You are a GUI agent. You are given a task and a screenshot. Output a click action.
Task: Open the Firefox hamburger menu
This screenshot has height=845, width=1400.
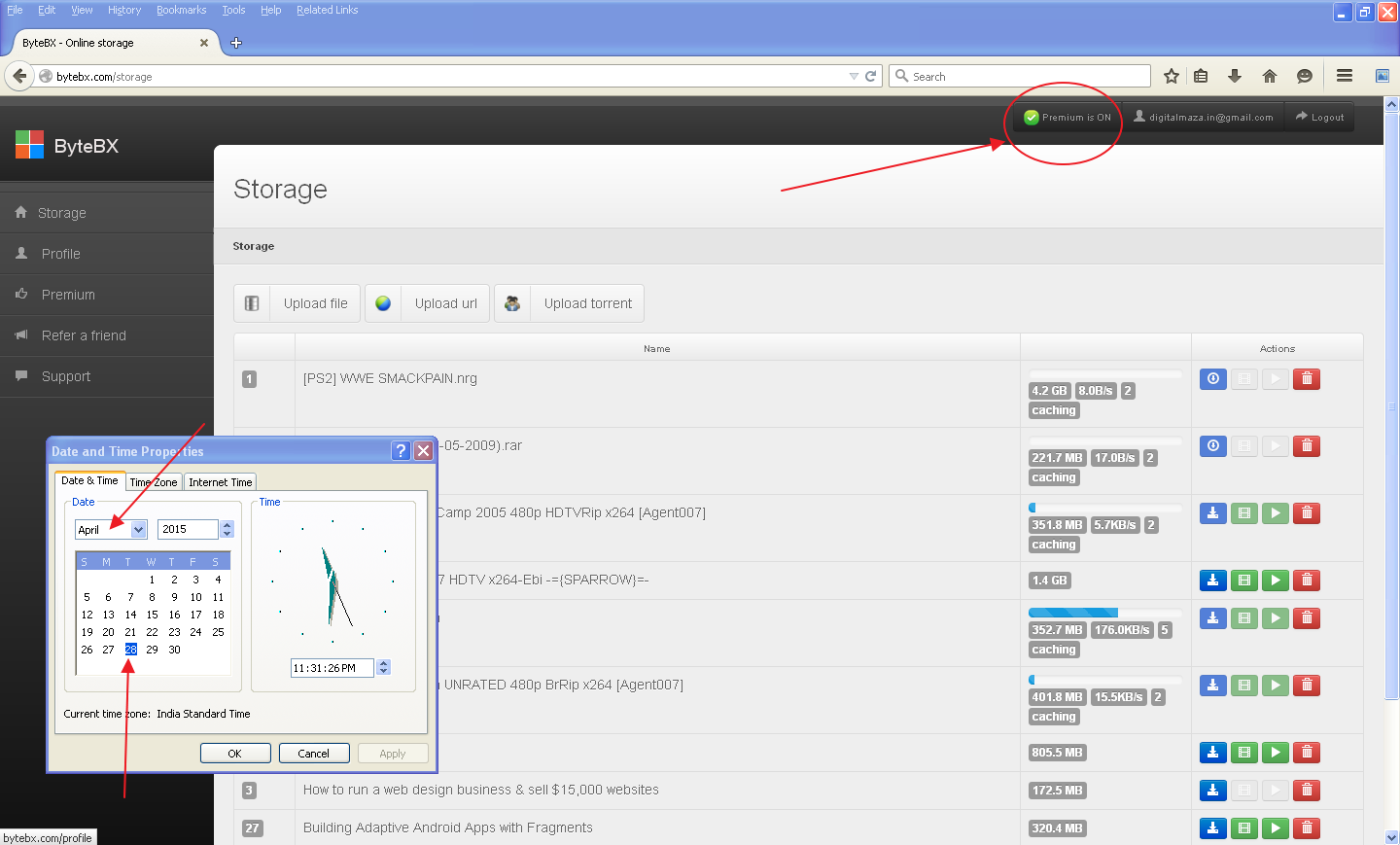(1345, 76)
